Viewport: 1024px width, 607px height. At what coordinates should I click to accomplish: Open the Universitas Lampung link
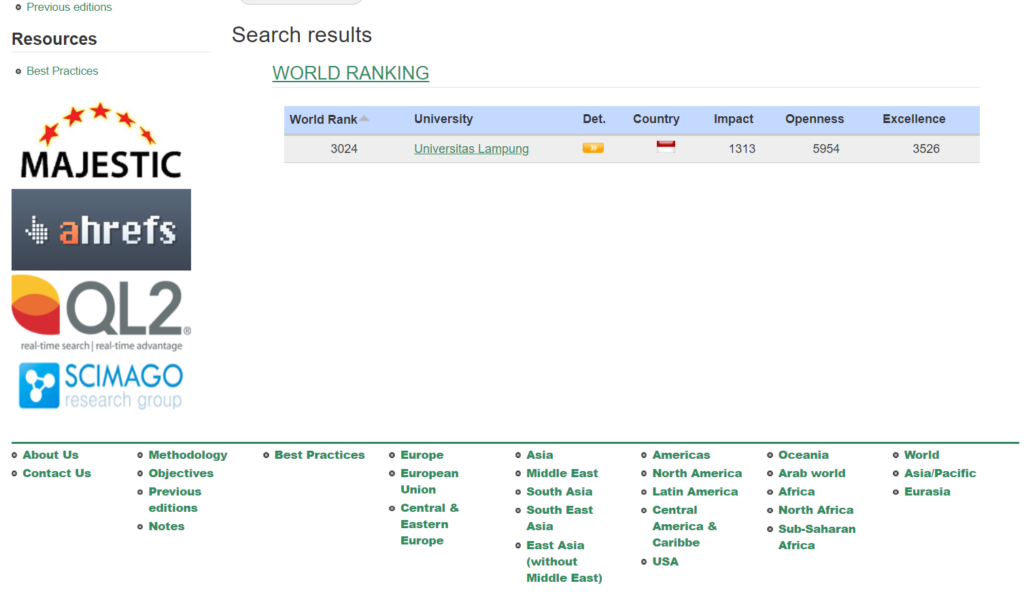pyautogui.click(x=471, y=149)
